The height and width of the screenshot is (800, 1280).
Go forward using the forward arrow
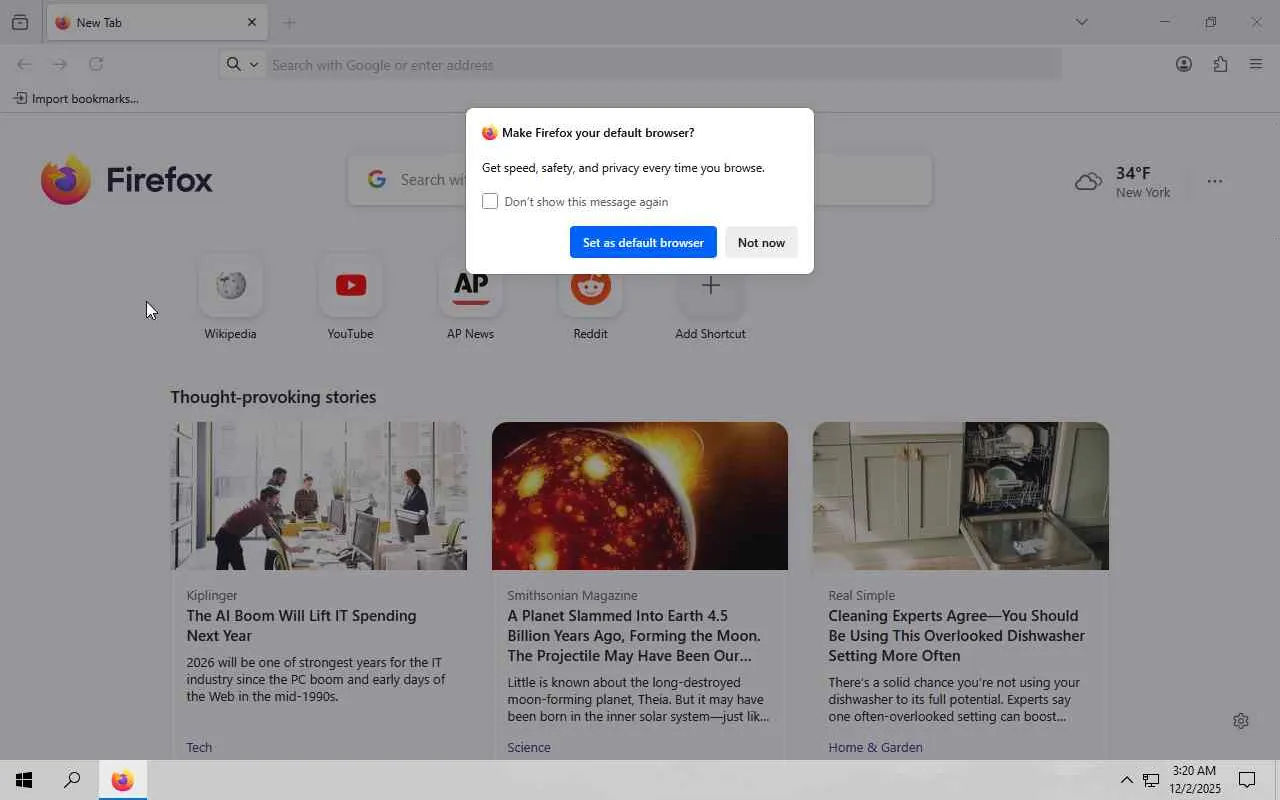(x=60, y=64)
